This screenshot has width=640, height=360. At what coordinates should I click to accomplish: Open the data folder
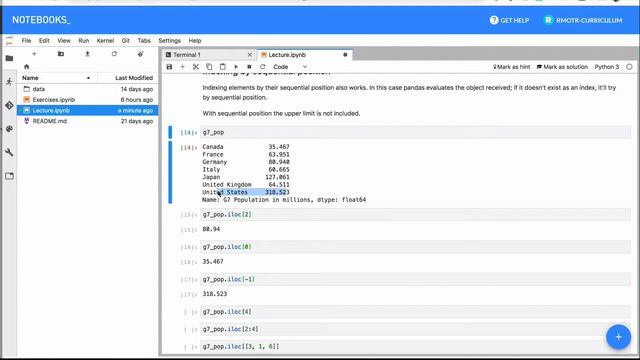pos(87,89)
